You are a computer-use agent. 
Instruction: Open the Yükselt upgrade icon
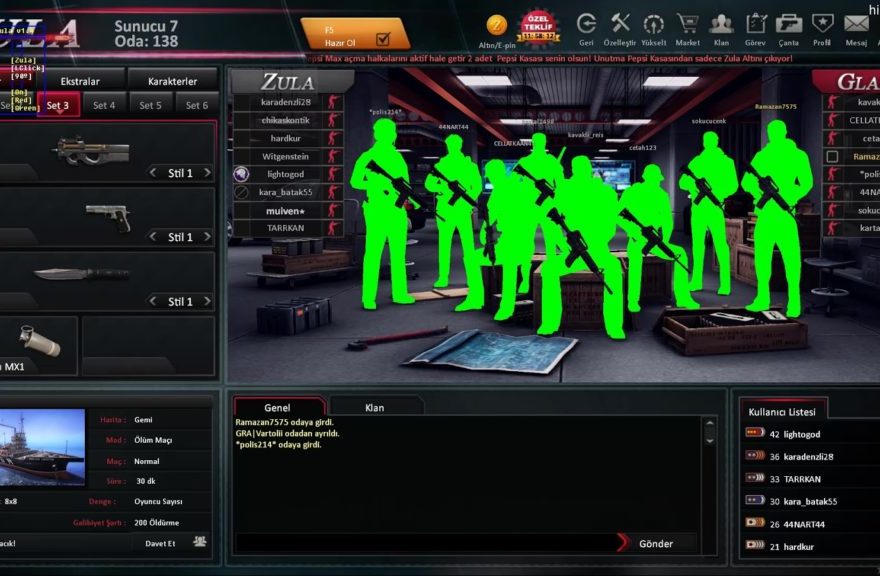654,24
